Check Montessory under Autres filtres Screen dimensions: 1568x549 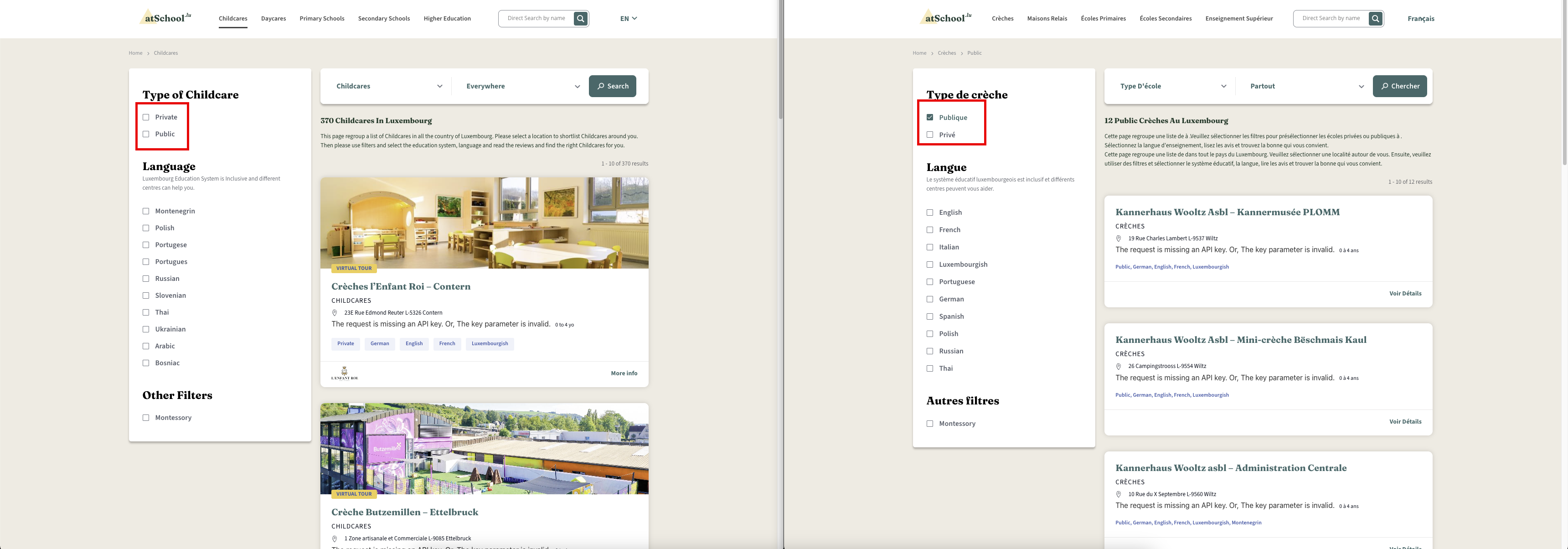[x=929, y=424]
